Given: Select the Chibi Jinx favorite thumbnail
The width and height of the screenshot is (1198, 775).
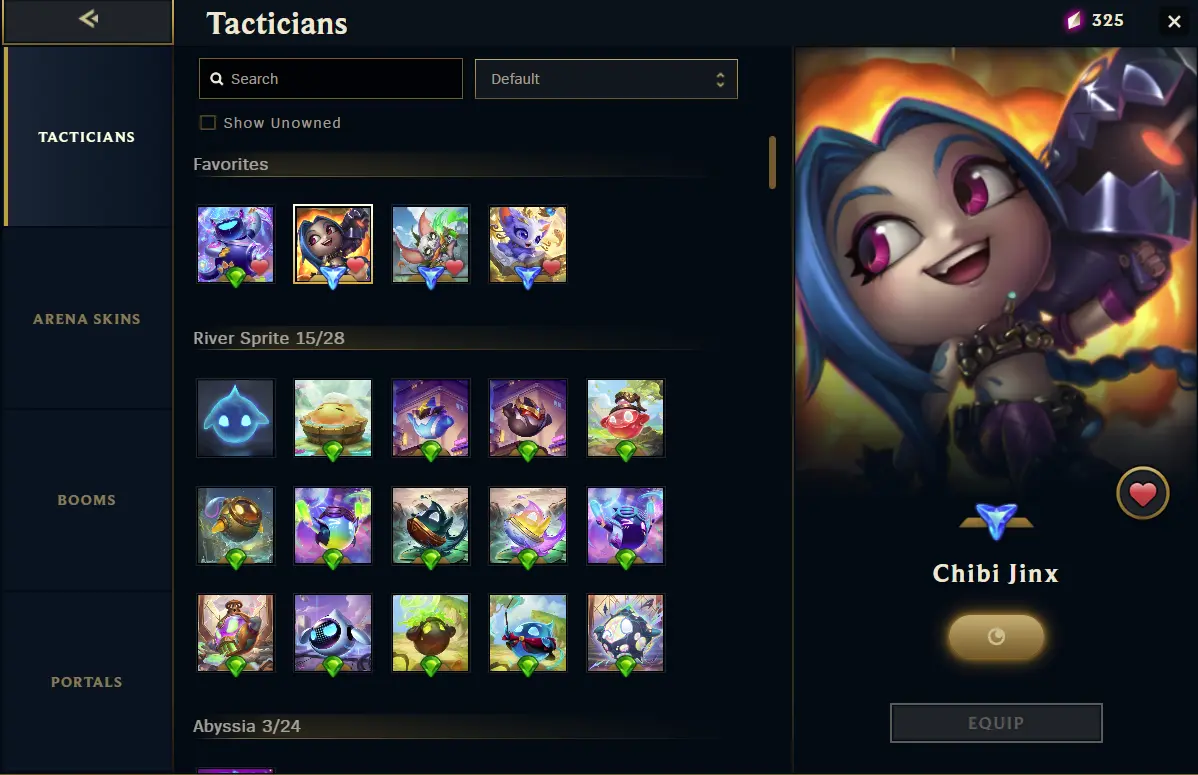Looking at the screenshot, I should pos(333,245).
